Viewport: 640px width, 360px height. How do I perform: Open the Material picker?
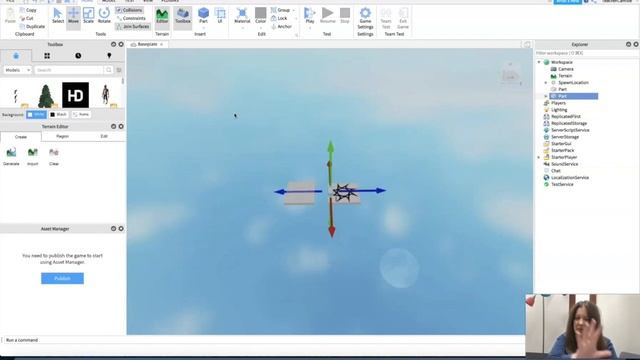pyautogui.click(x=242, y=16)
